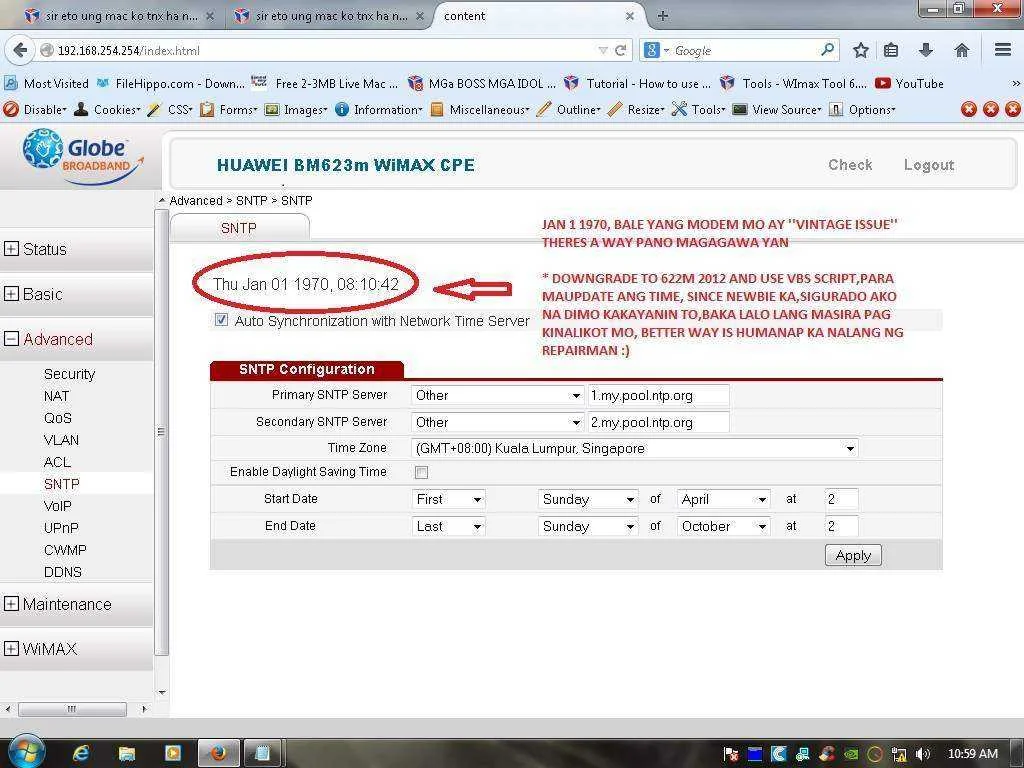Open the taskbar clock showing 10:59 AM

coord(973,754)
